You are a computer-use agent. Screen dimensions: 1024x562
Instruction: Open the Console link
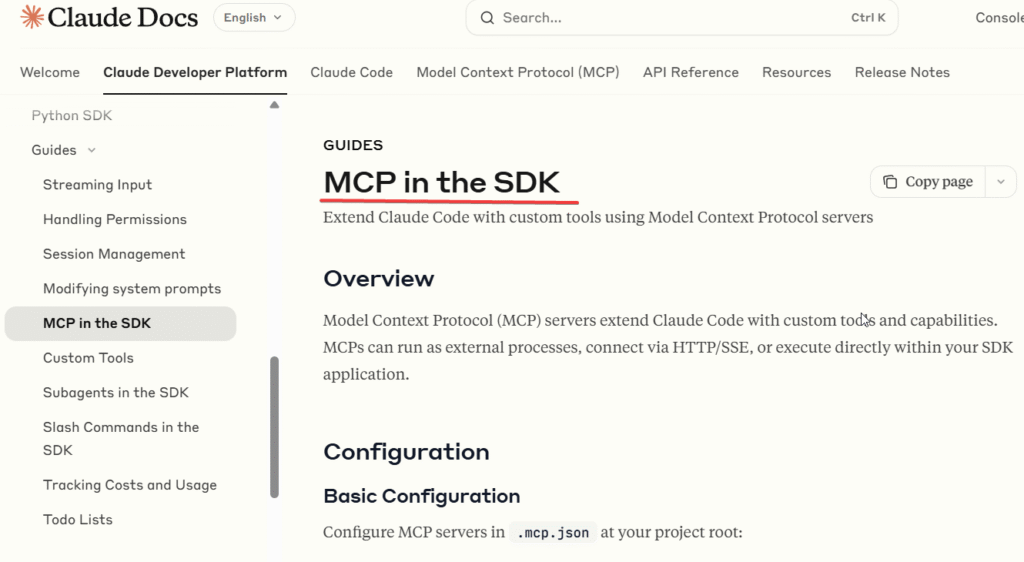pyautogui.click(x=998, y=18)
